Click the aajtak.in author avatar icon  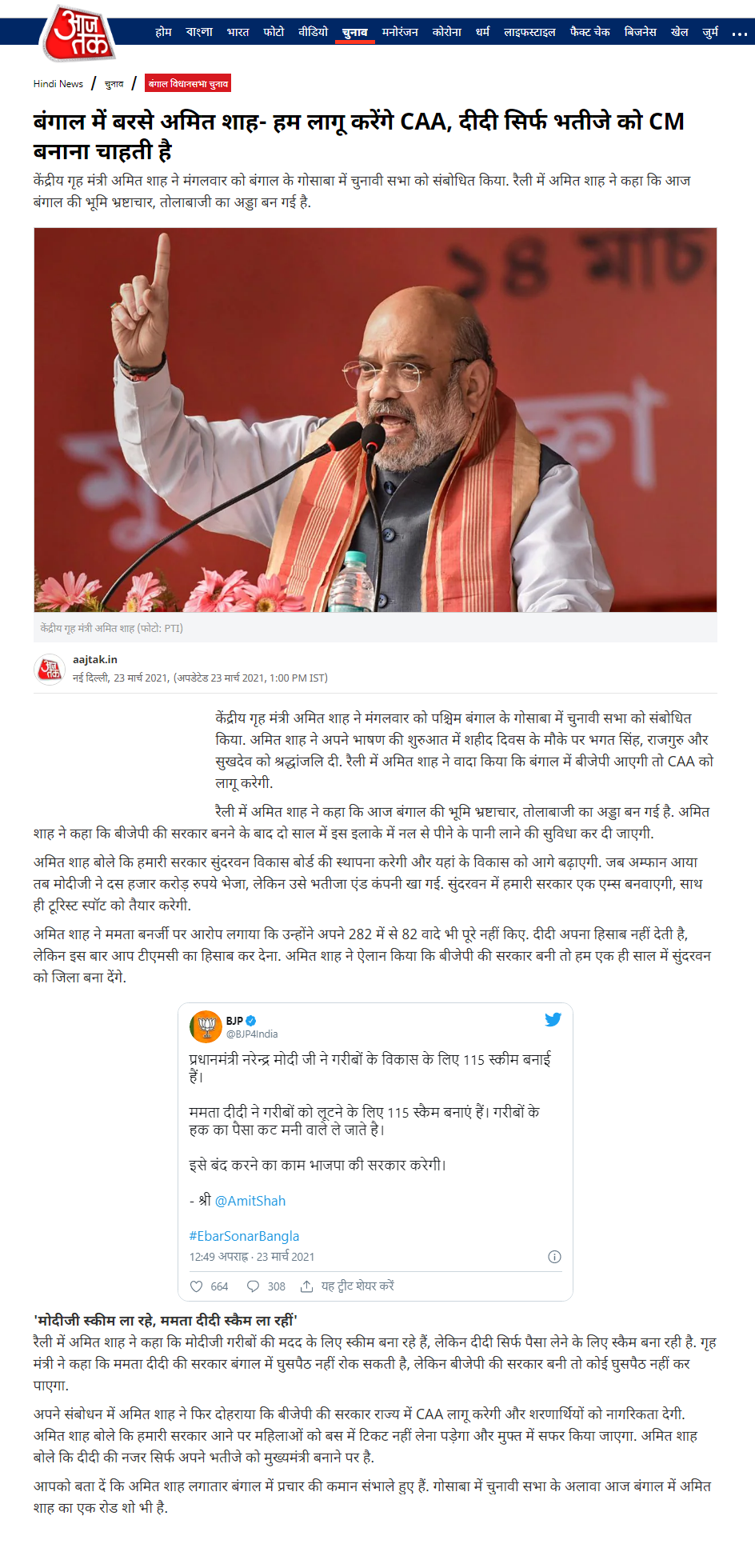coord(50,669)
